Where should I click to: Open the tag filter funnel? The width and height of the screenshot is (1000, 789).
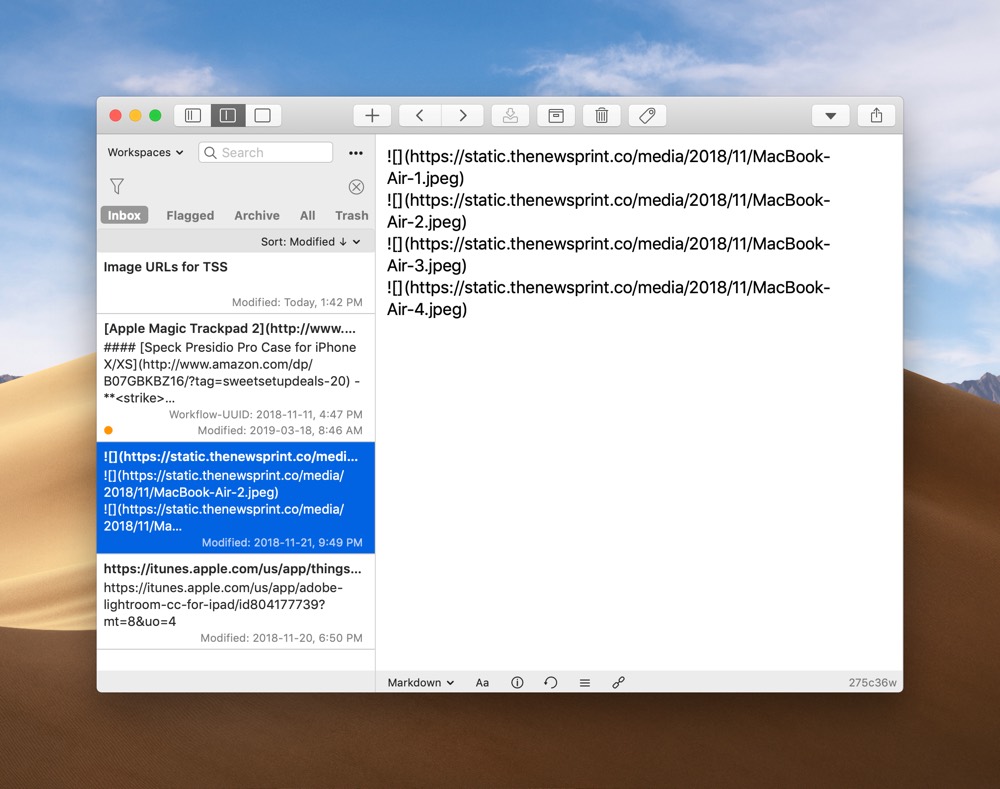coord(117,186)
